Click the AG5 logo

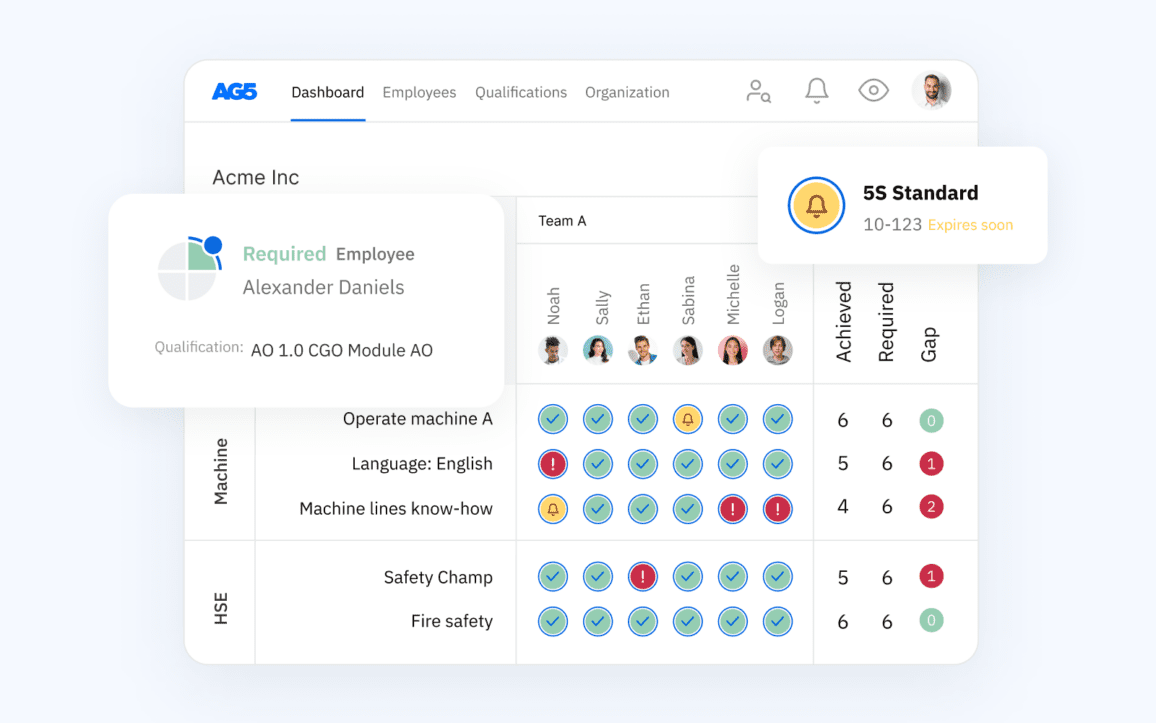click(234, 92)
